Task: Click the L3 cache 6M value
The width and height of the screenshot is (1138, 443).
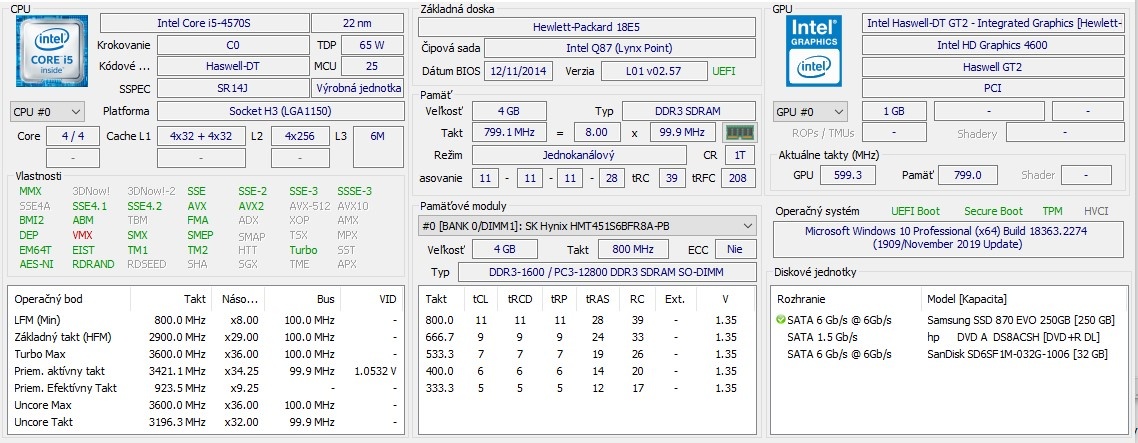Action: click(x=378, y=147)
